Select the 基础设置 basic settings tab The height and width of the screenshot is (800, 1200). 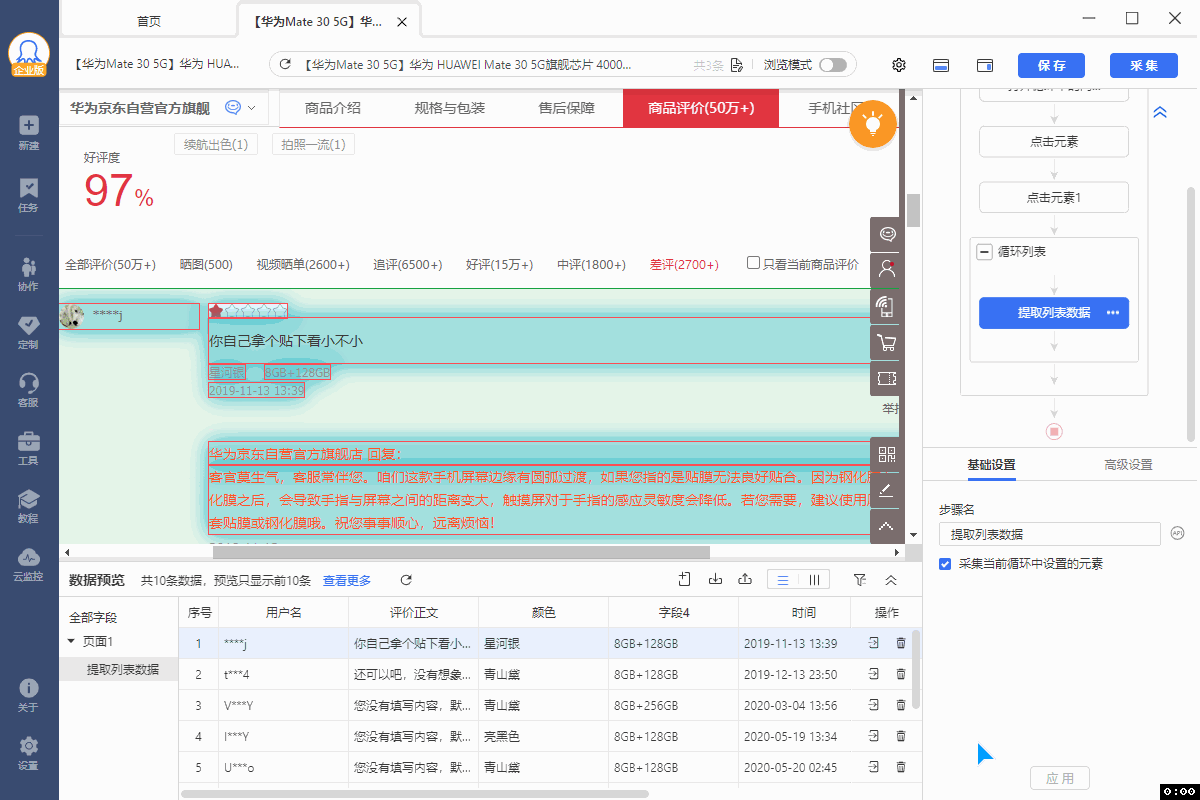coord(991,464)
